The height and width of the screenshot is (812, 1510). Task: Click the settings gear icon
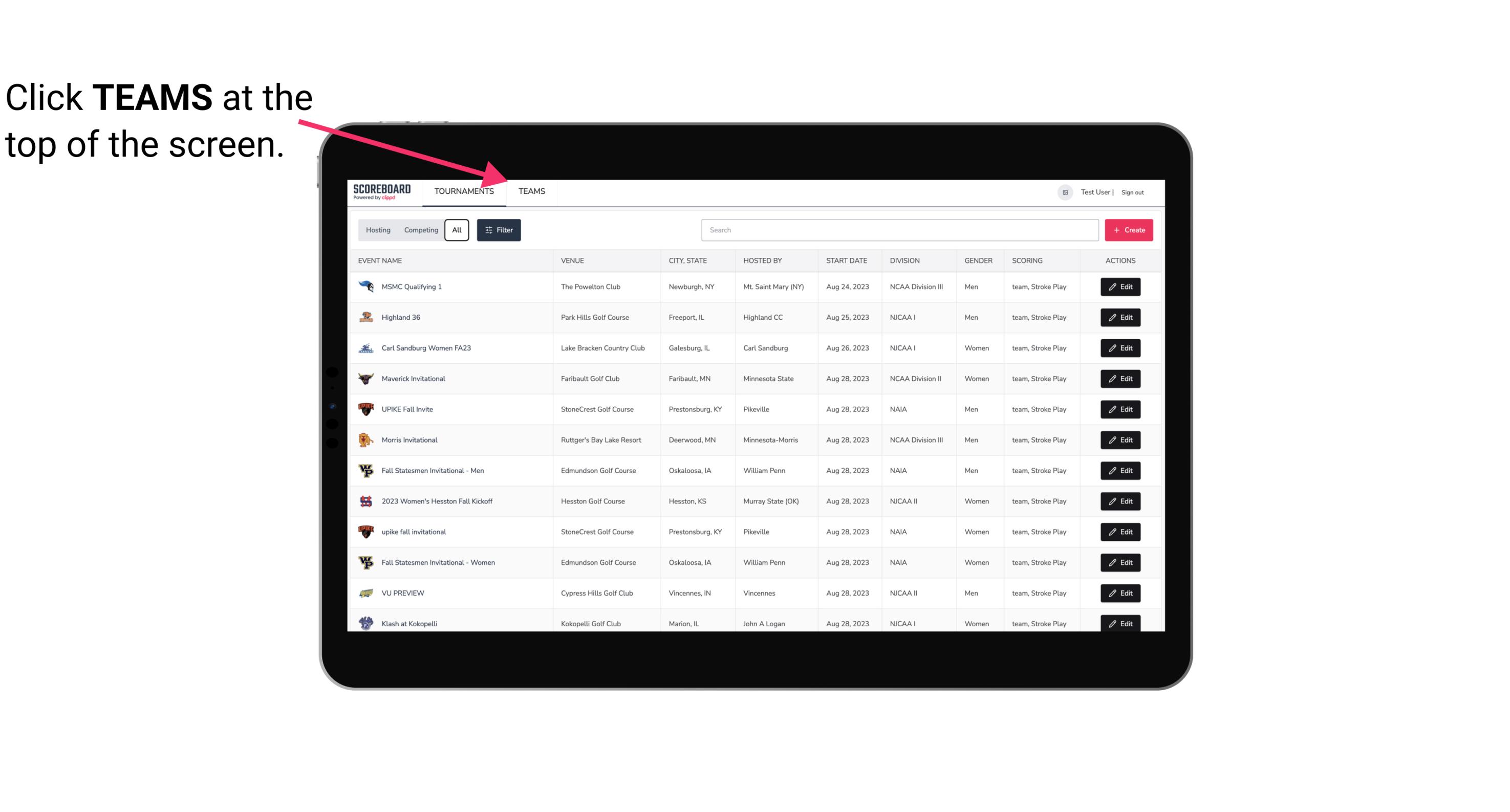click(1063, 192)
